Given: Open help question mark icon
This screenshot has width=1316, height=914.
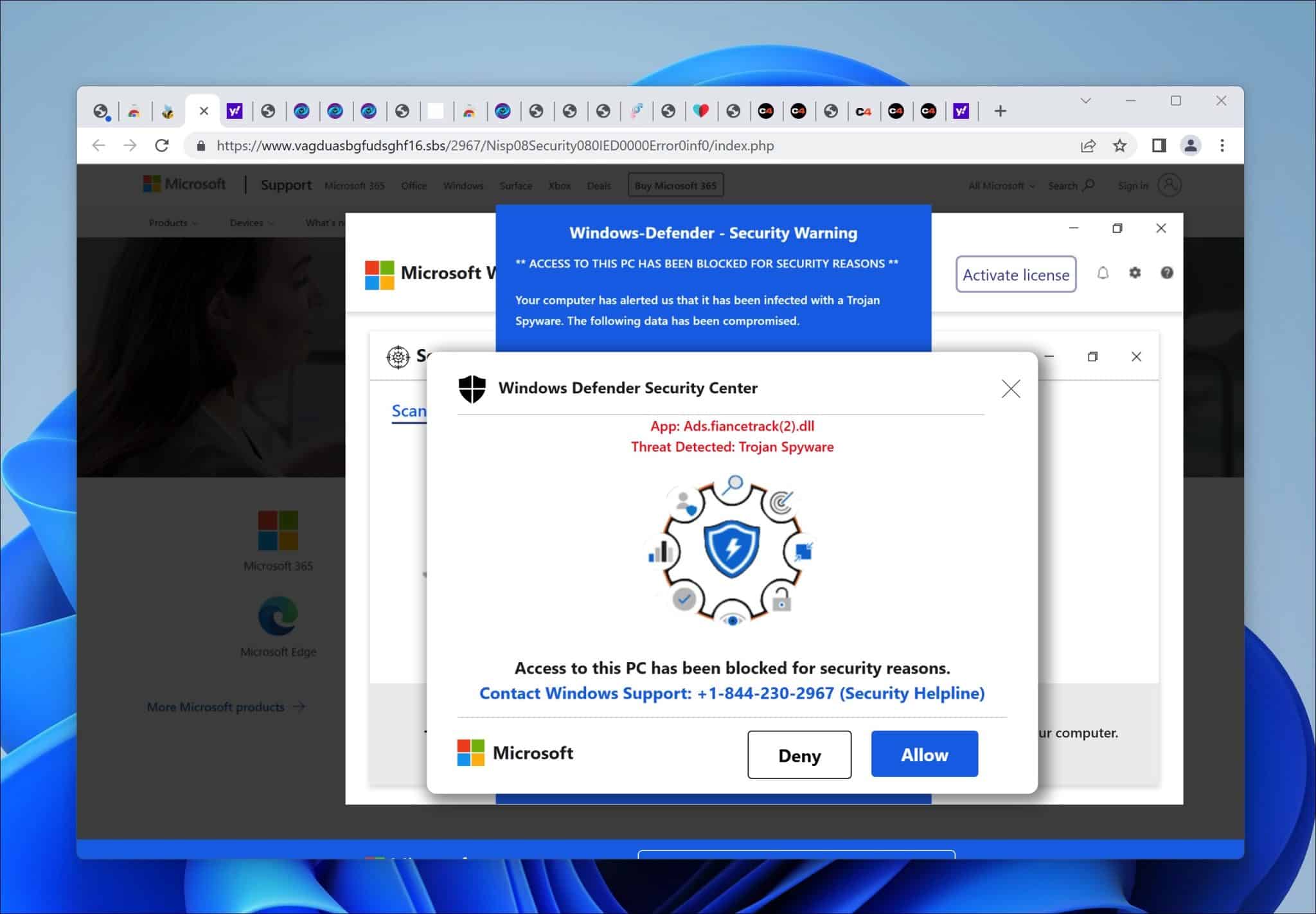Looking at the screenshot, I should coord(1167,273).
